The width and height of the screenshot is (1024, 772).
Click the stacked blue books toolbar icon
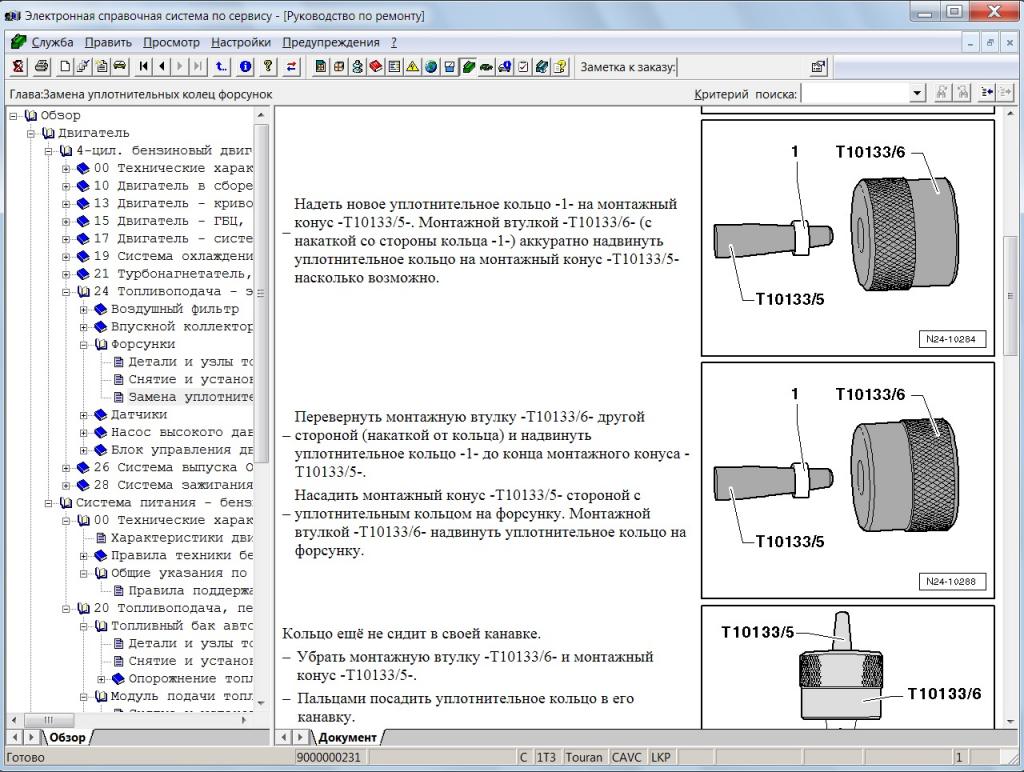541,67
